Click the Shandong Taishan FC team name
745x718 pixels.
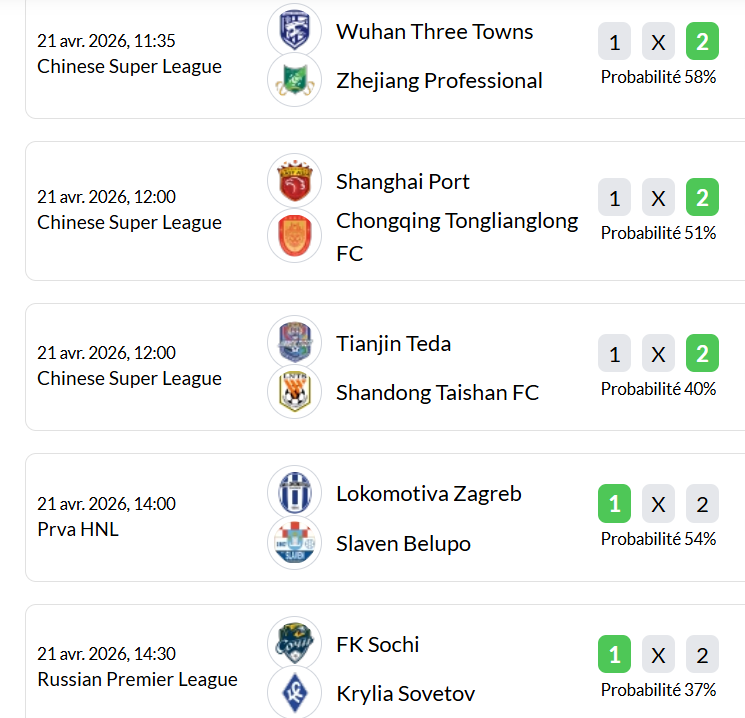pyautogui.click(x=437, y=393)
